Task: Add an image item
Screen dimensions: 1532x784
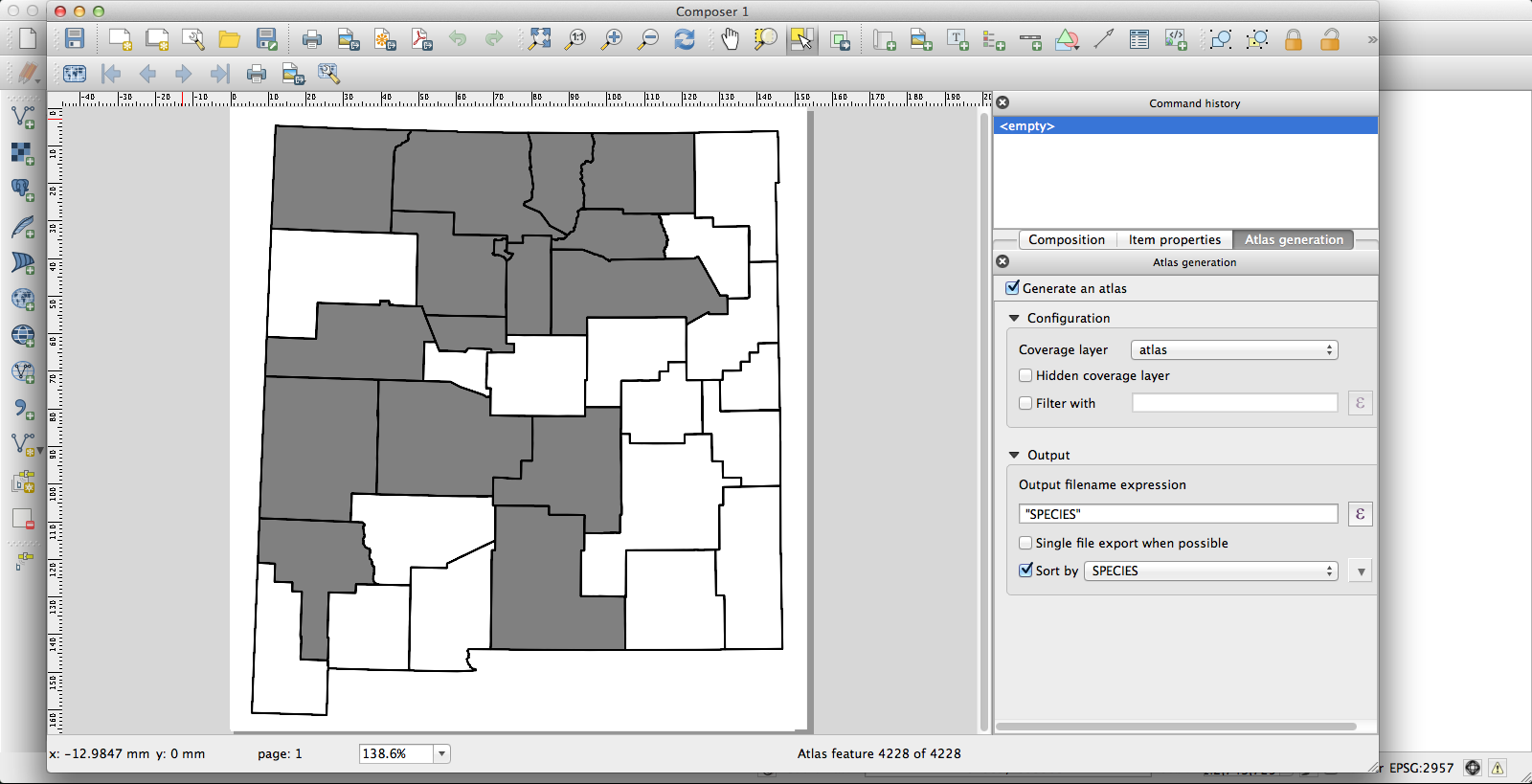Action: pos(921,39)
